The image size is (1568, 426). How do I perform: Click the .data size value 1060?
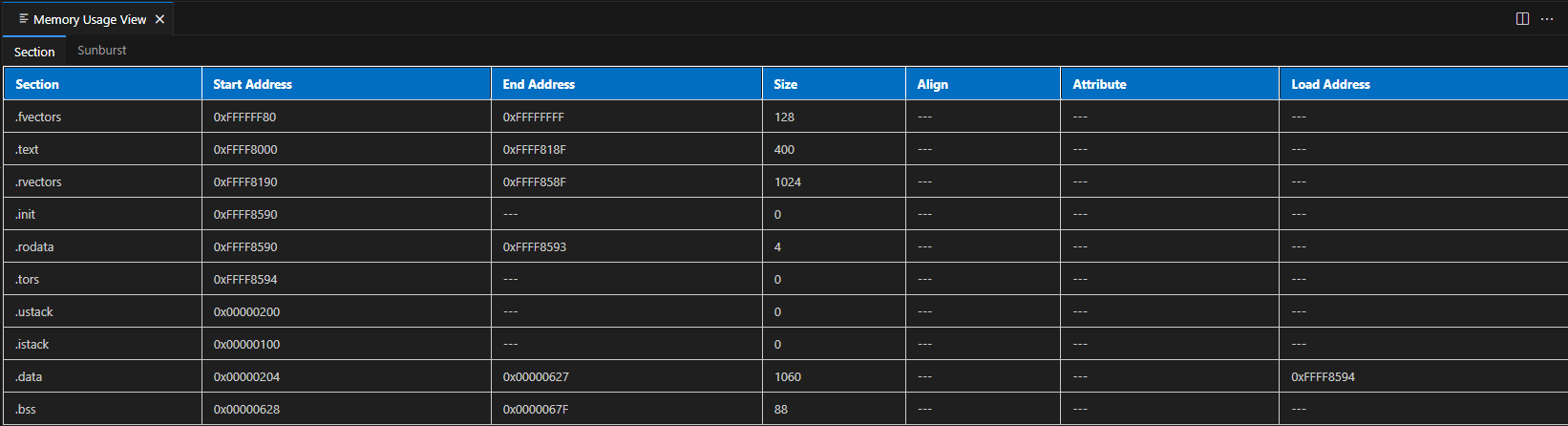click(788, 376)
